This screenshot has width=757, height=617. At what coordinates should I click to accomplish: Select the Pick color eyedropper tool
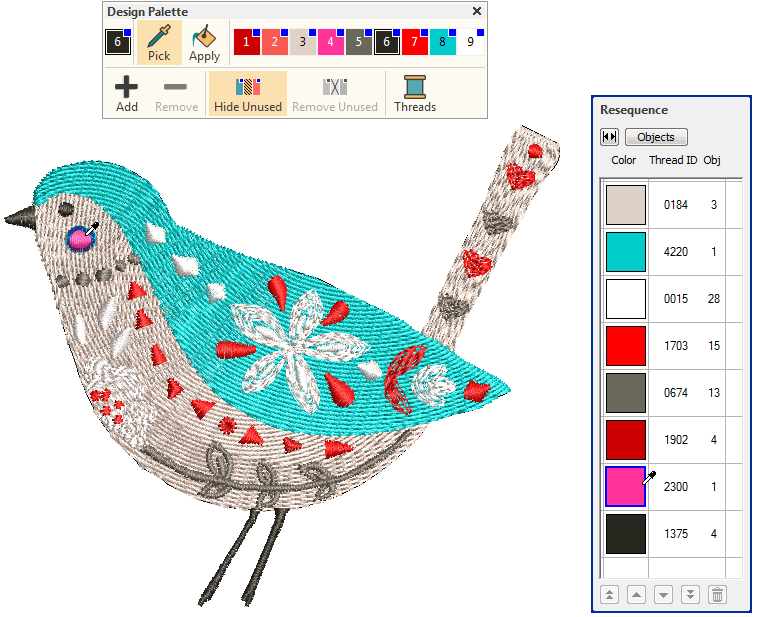pos(159,43)
